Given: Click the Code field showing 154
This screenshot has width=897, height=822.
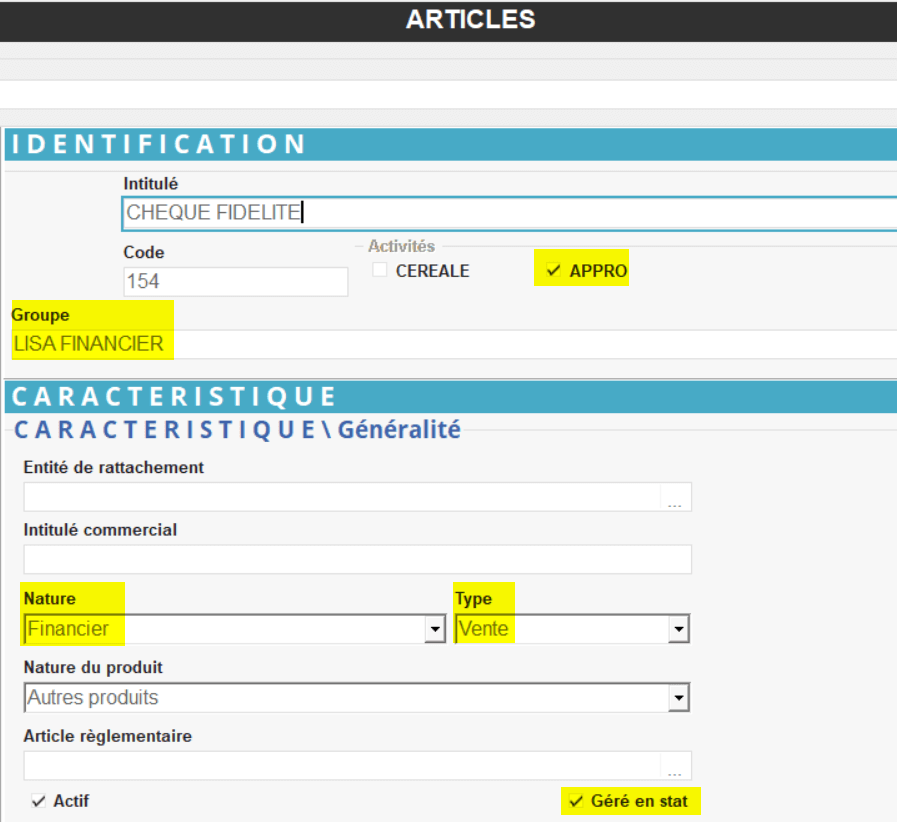Looking at the screenshot, I should pos(235,282).
